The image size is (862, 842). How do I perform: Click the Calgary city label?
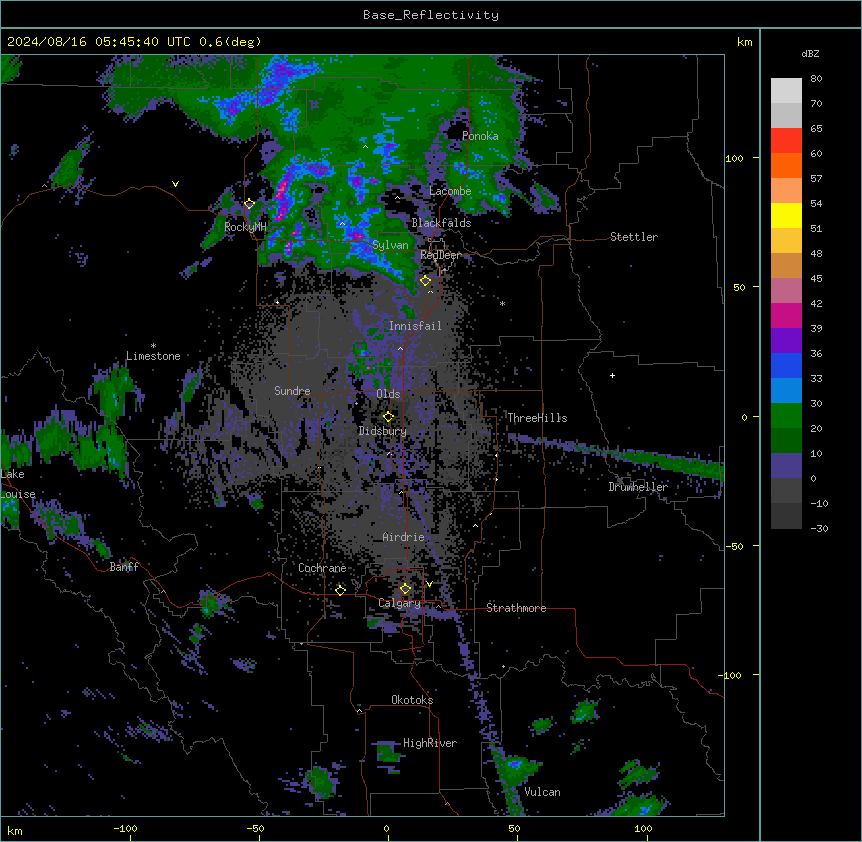coord(400,603)
